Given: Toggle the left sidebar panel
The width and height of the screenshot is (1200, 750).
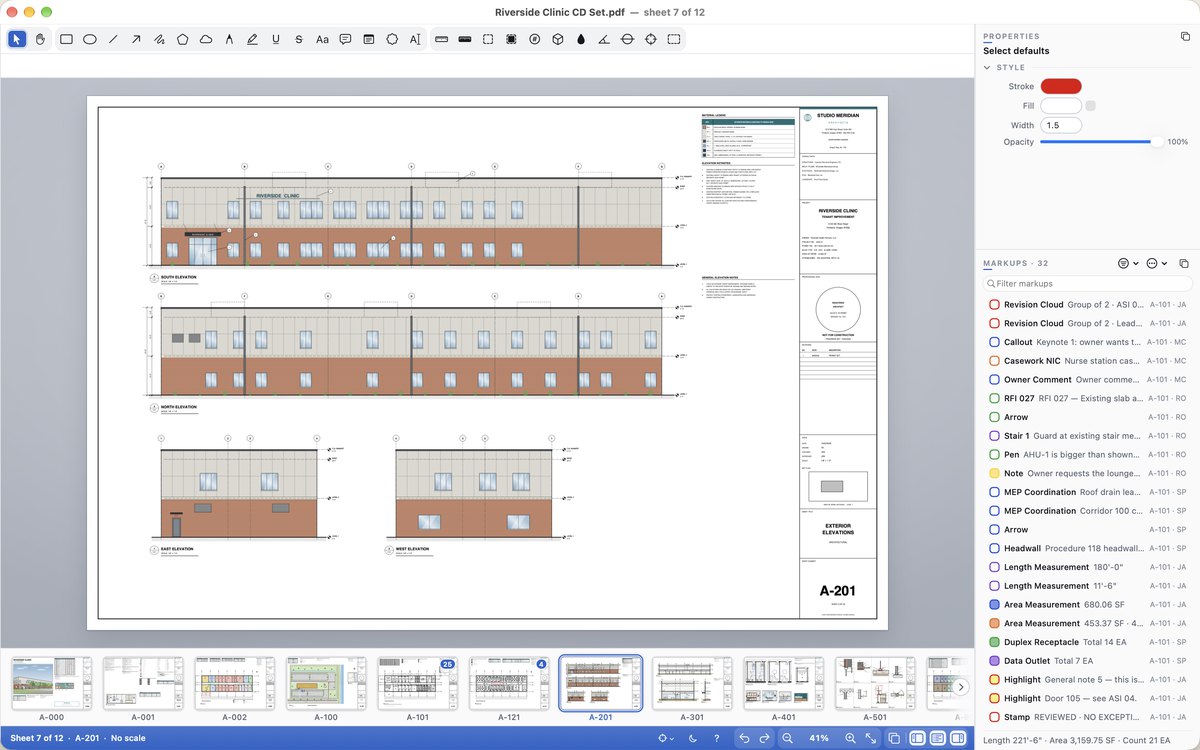Looking at the screenshot, I should click(917, 738).
